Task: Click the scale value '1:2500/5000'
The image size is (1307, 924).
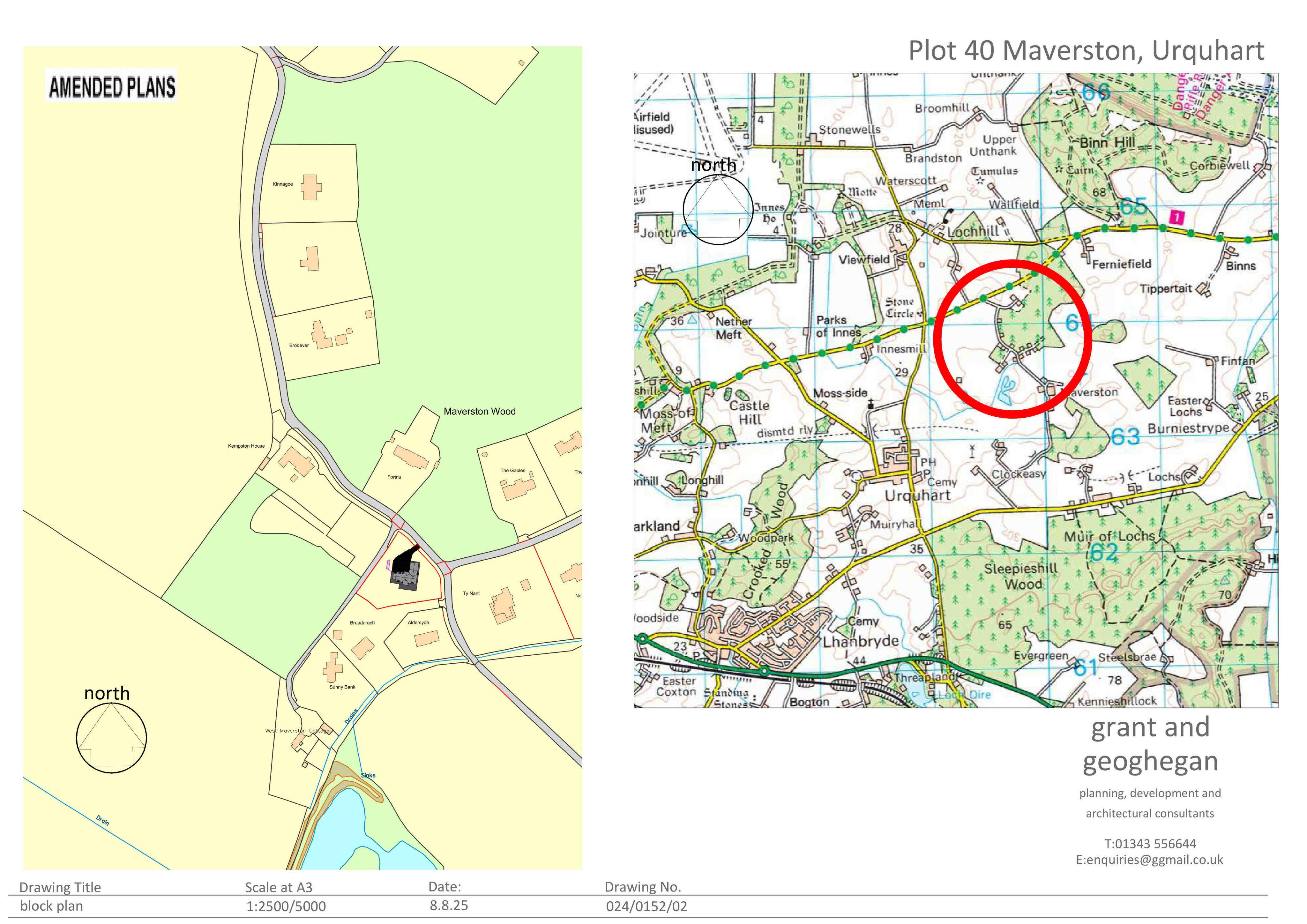Action: pyautogui.click(x=286, y=906)
